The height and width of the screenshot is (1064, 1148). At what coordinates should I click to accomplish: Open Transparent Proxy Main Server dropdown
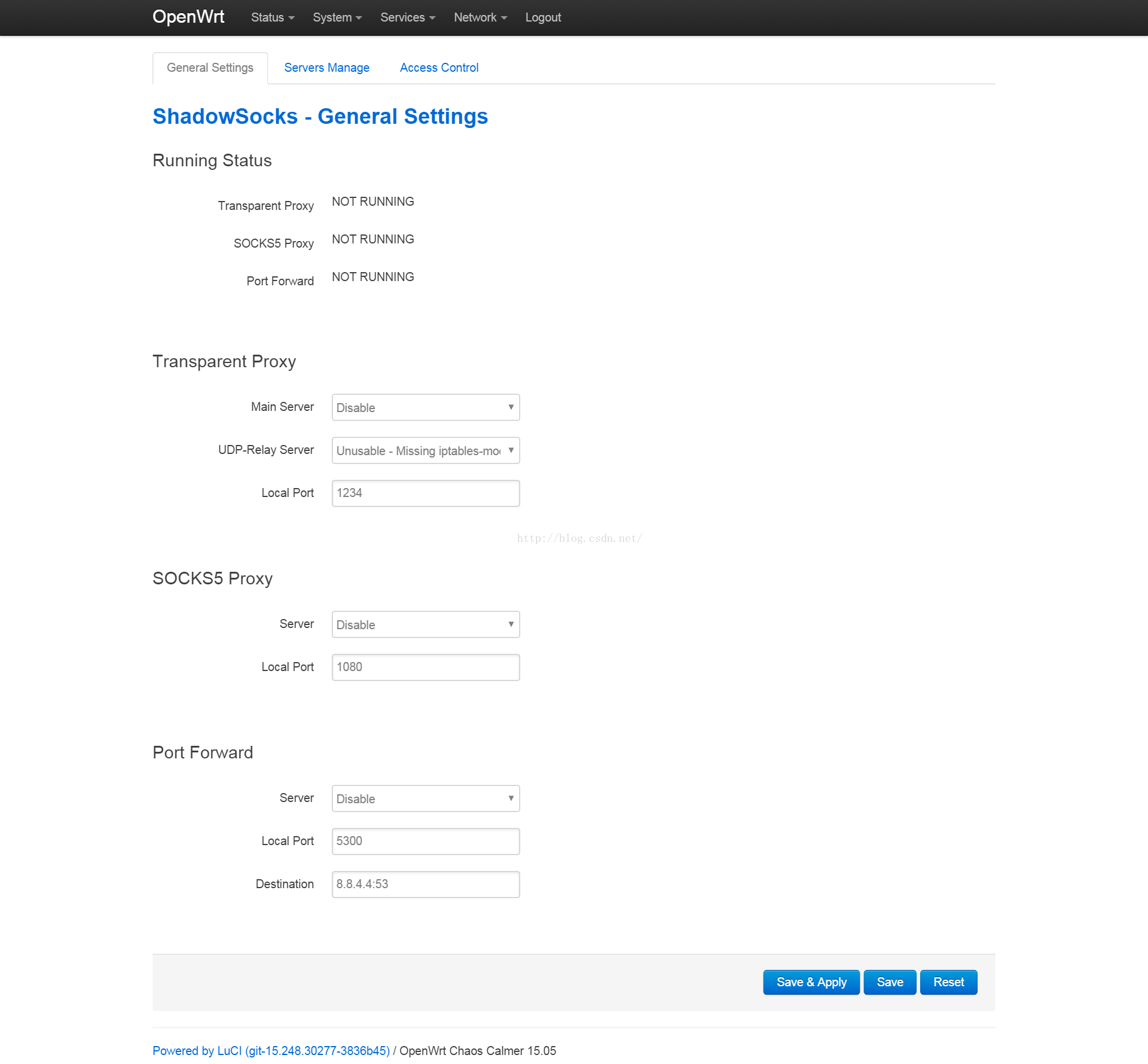425,407
